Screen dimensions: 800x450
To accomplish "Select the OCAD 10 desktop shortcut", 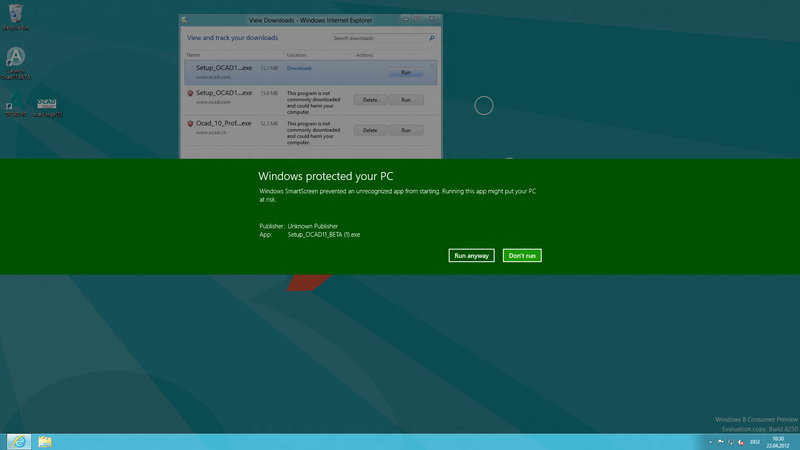I will [16, 105].
